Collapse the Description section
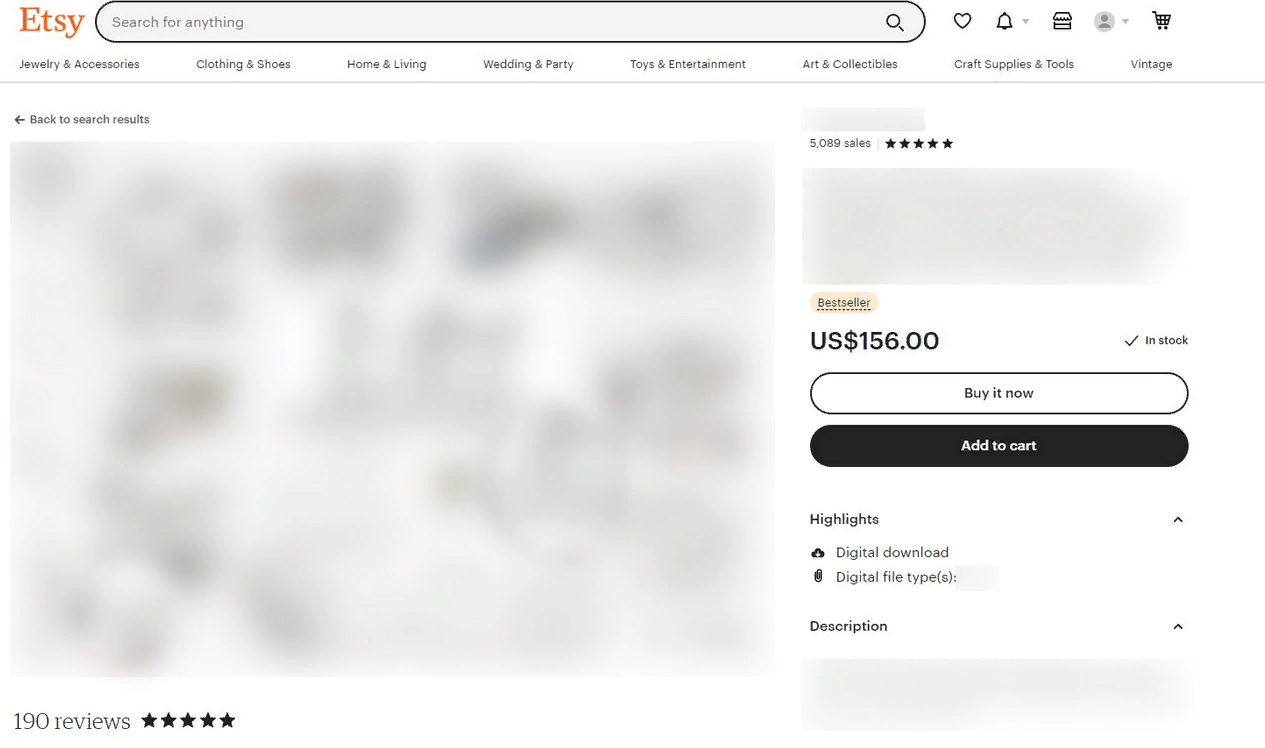 (x=1178, y=627)
